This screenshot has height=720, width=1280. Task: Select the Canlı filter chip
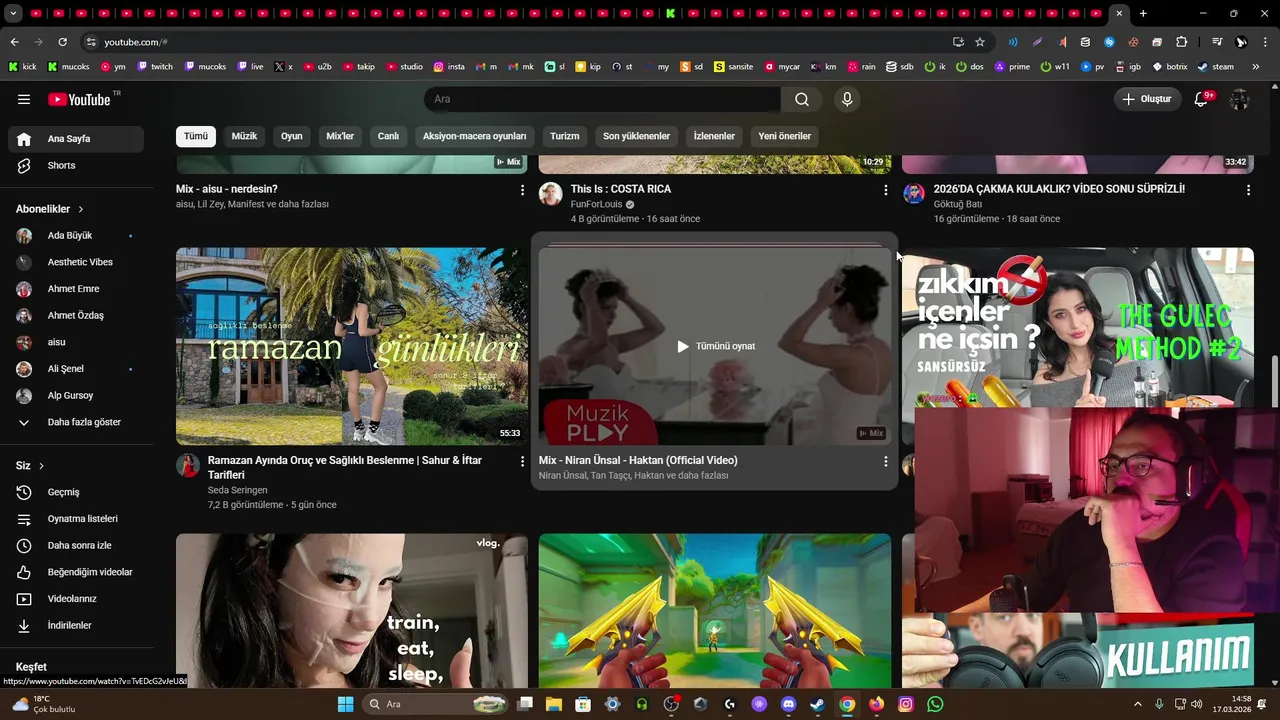pos(388,136)
